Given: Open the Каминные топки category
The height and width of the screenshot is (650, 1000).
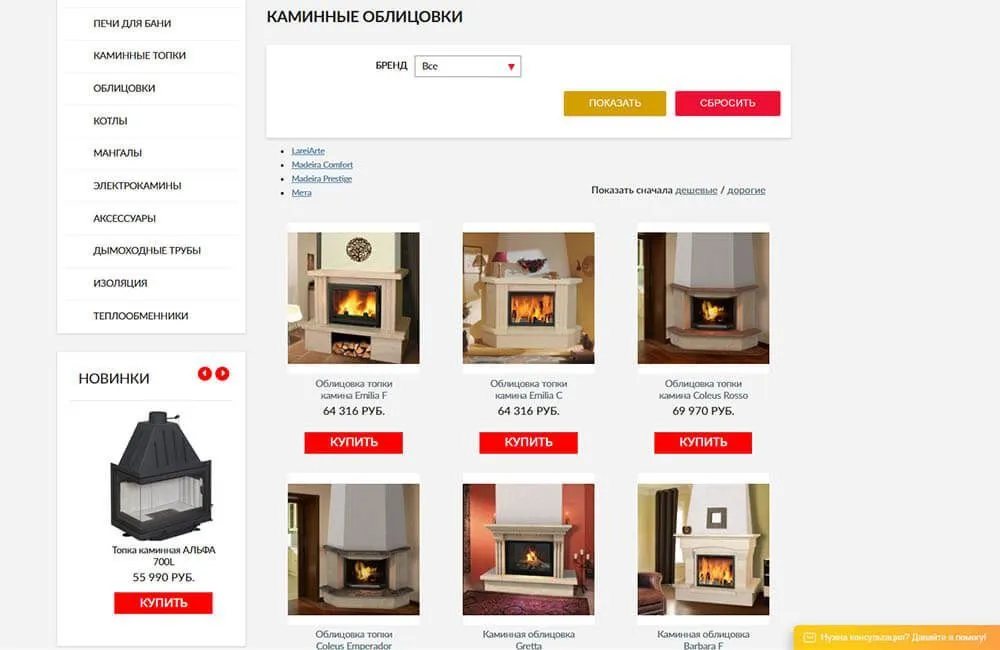Looking at the screenshot, I should 140,55.
